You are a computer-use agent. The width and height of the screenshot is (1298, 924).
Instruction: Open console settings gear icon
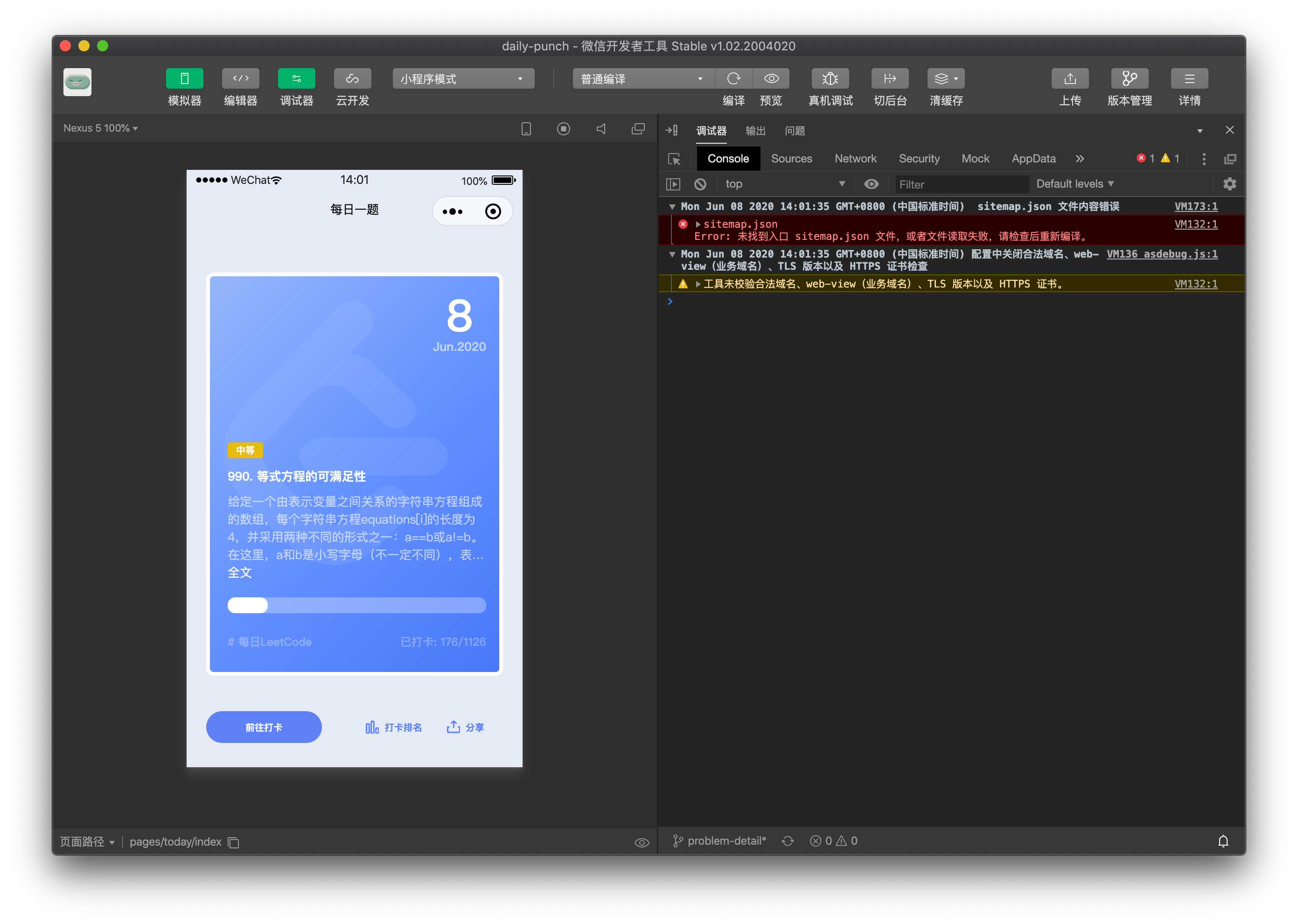pos(1229,184)
